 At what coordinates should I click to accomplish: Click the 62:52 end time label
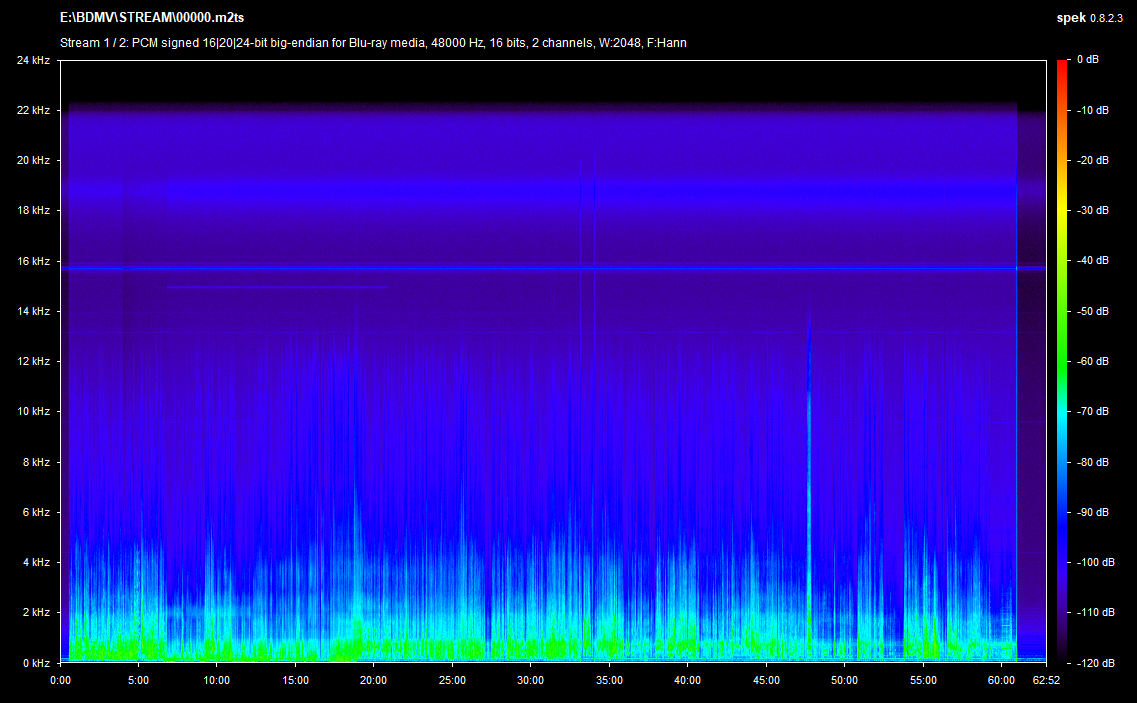[1046, 680]
